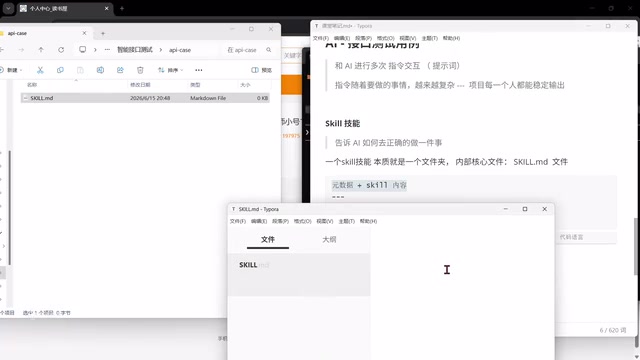Screen dimensions: 640x360
Task: Open the See more (…) Explorer toolbar menu
Action: pos(199,70)
